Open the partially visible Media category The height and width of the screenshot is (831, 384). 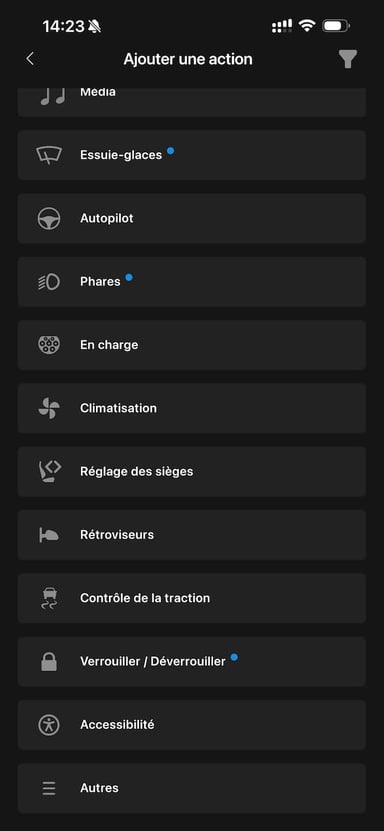click(192, 102)
